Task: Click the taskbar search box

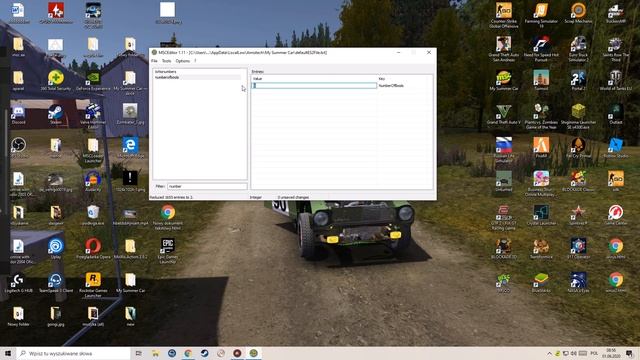Action: 73,353
